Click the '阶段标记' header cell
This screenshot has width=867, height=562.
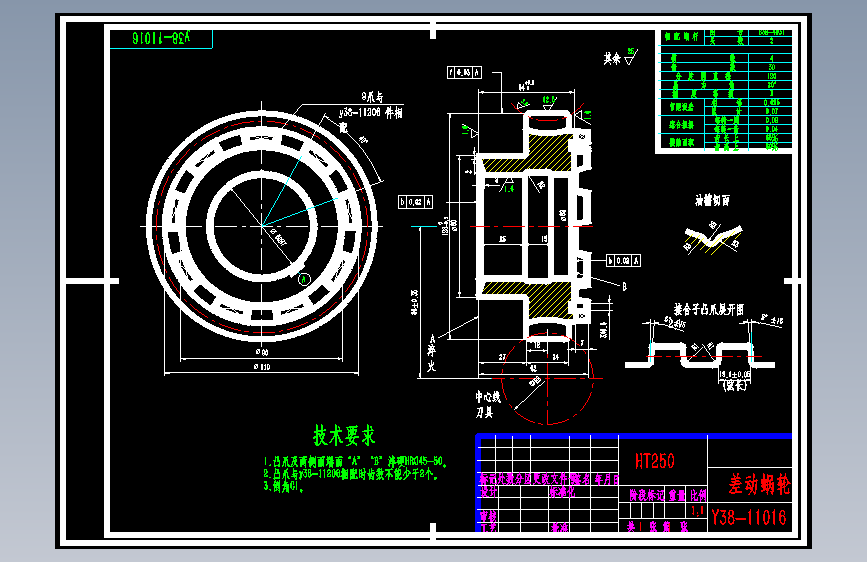pyautogui.click(x=646, y=495)
